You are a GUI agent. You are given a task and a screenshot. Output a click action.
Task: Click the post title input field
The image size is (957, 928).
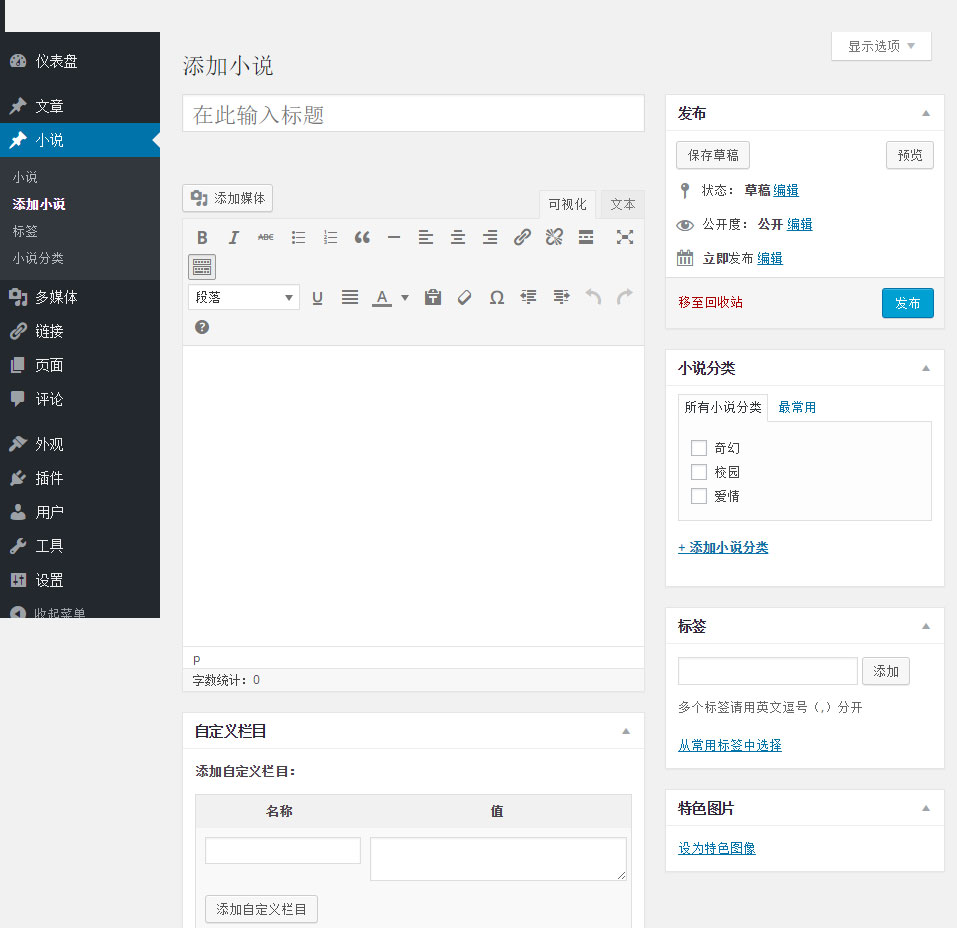pyautogui.click(x=412, y=113)
